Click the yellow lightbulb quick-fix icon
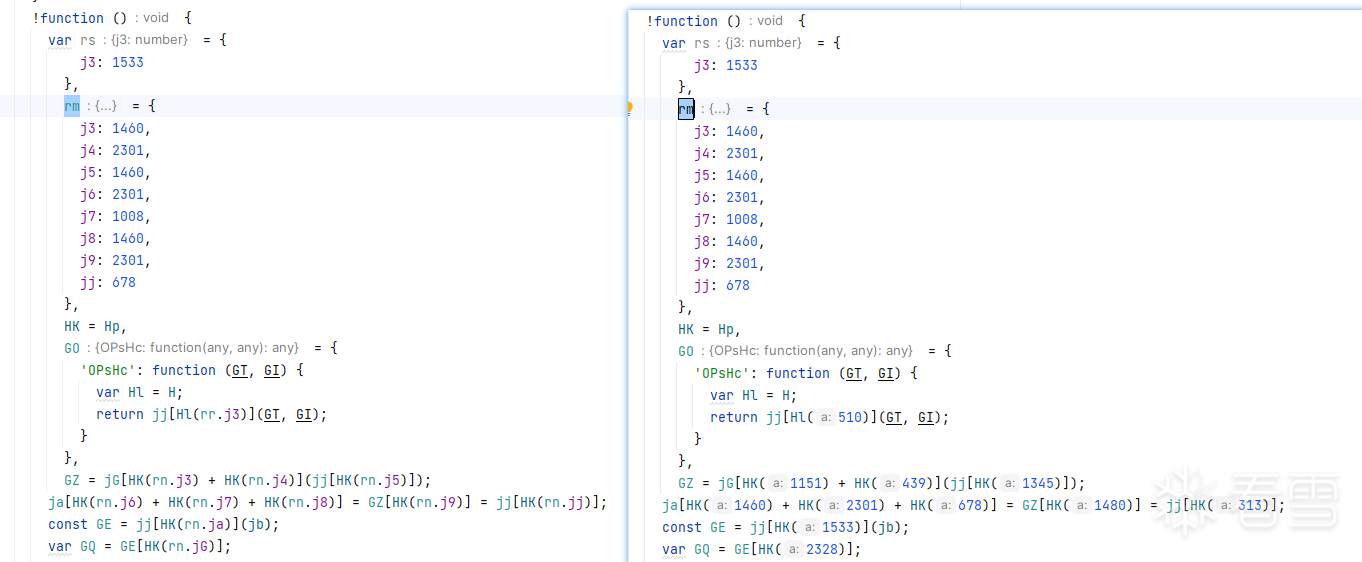Image resolution: width=1362 pixels, height=562 pixels. click(x=630, y=109)
